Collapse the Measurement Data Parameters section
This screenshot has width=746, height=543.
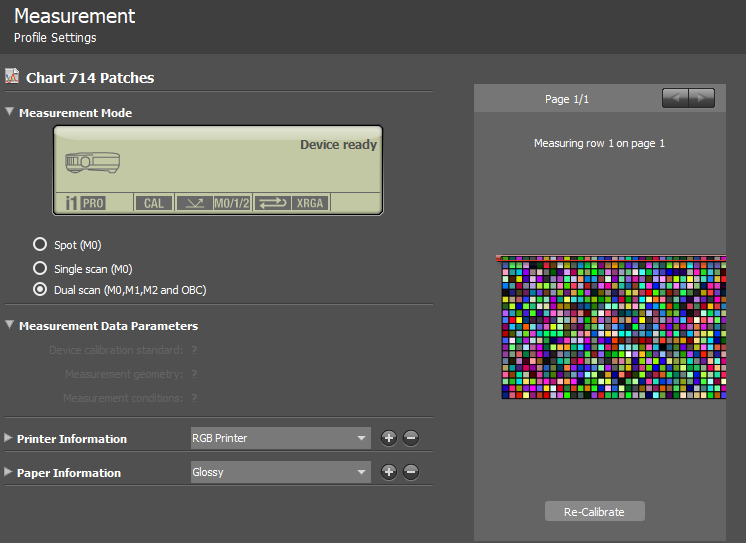[10, 325]
